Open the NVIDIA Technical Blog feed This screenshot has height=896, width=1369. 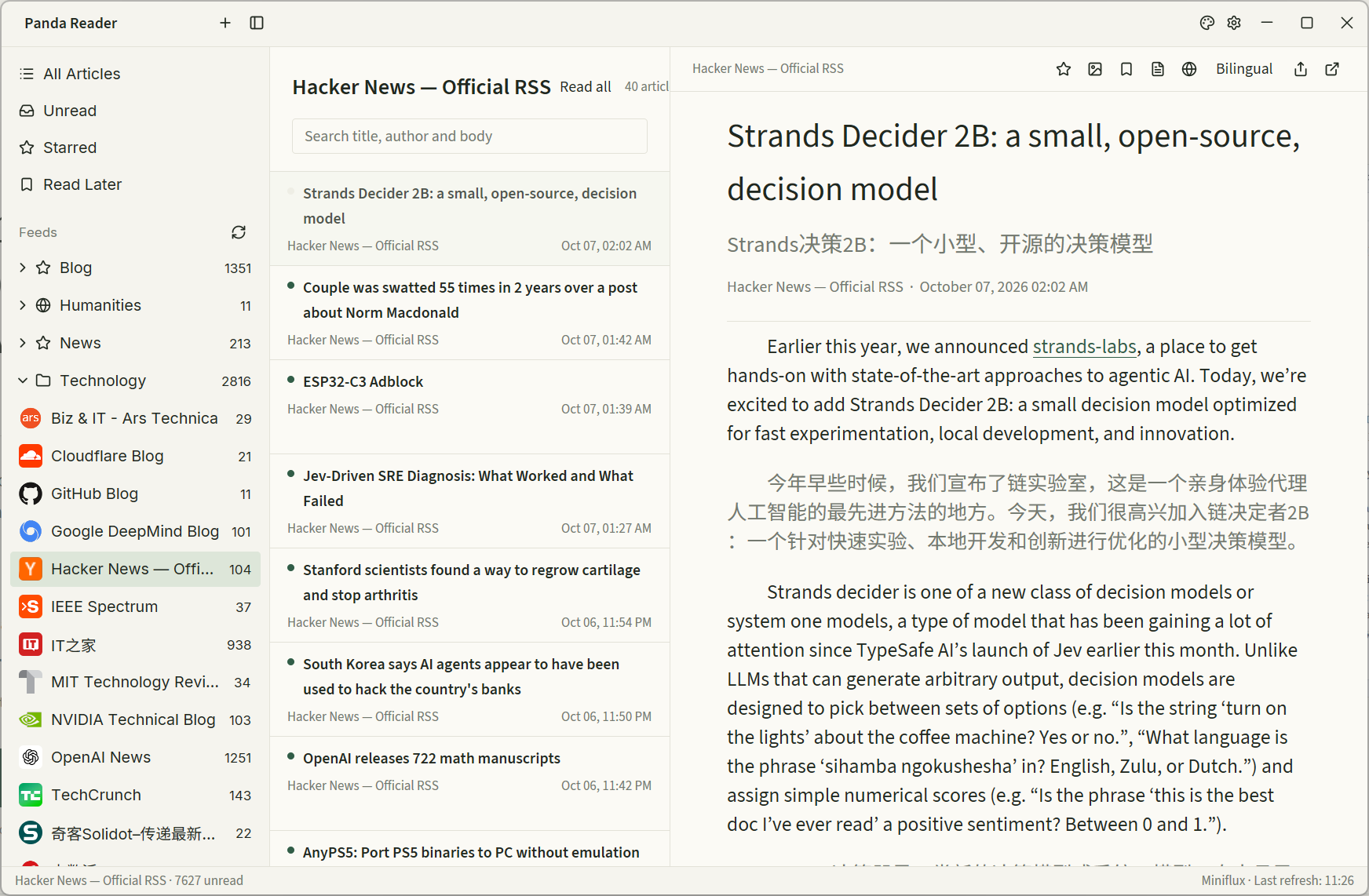tap(135, 719)
